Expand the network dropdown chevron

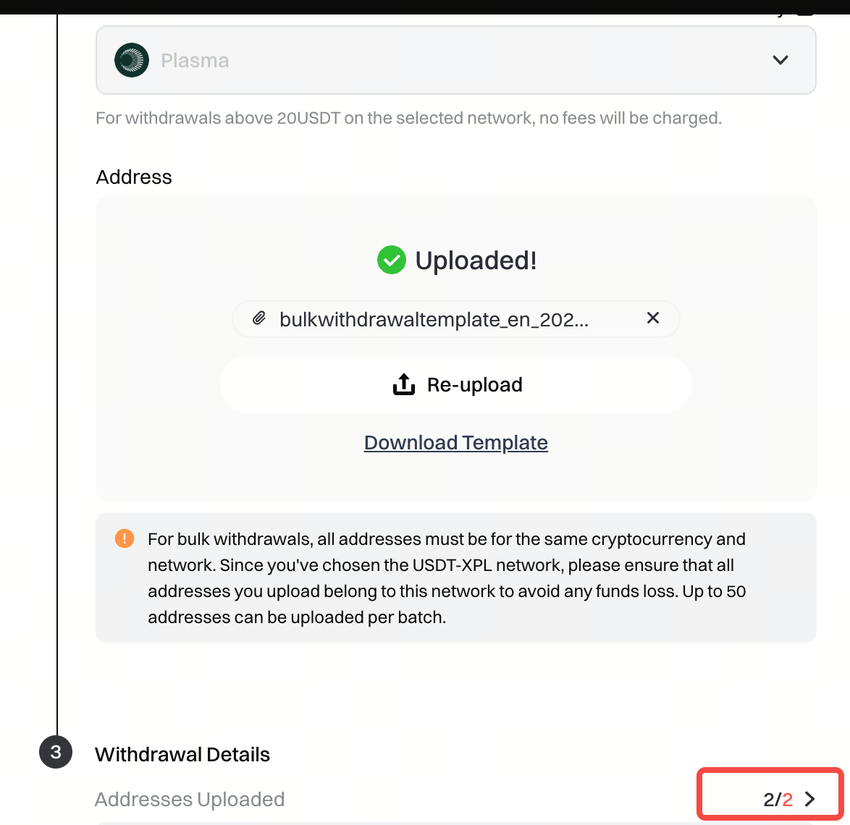[x=780, y=60]
